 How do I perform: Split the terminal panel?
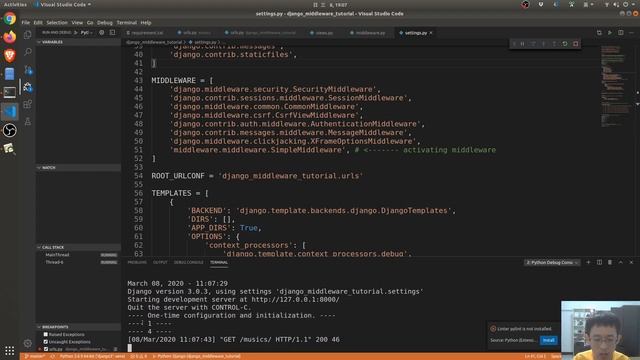pos(599,262)
